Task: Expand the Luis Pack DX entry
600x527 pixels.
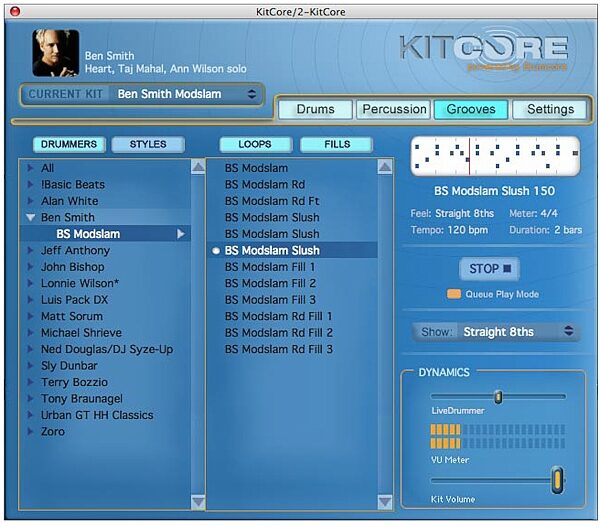Action: point(30,300)
